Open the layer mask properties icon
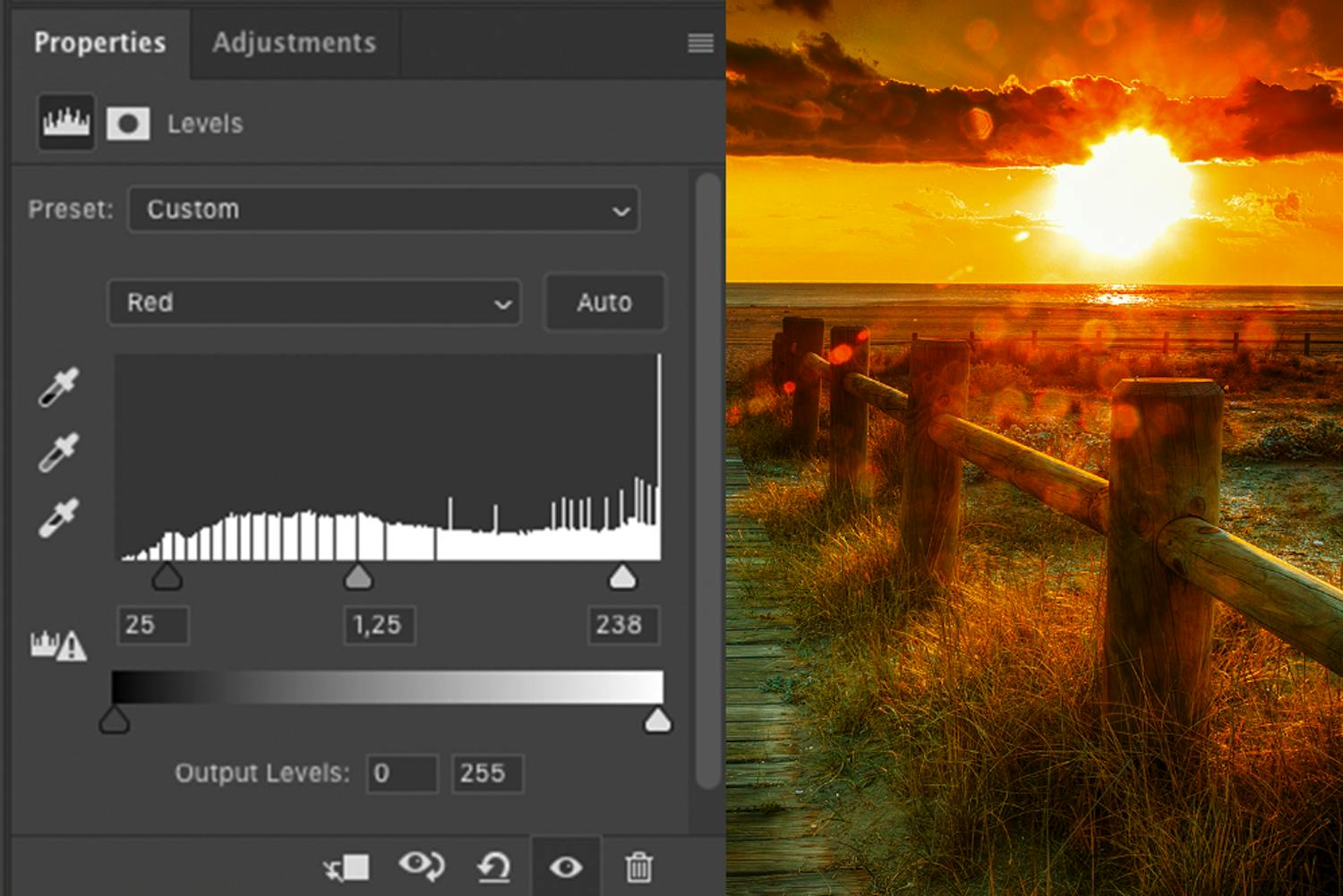The image size is (1343, 896). tap(127, 123)
